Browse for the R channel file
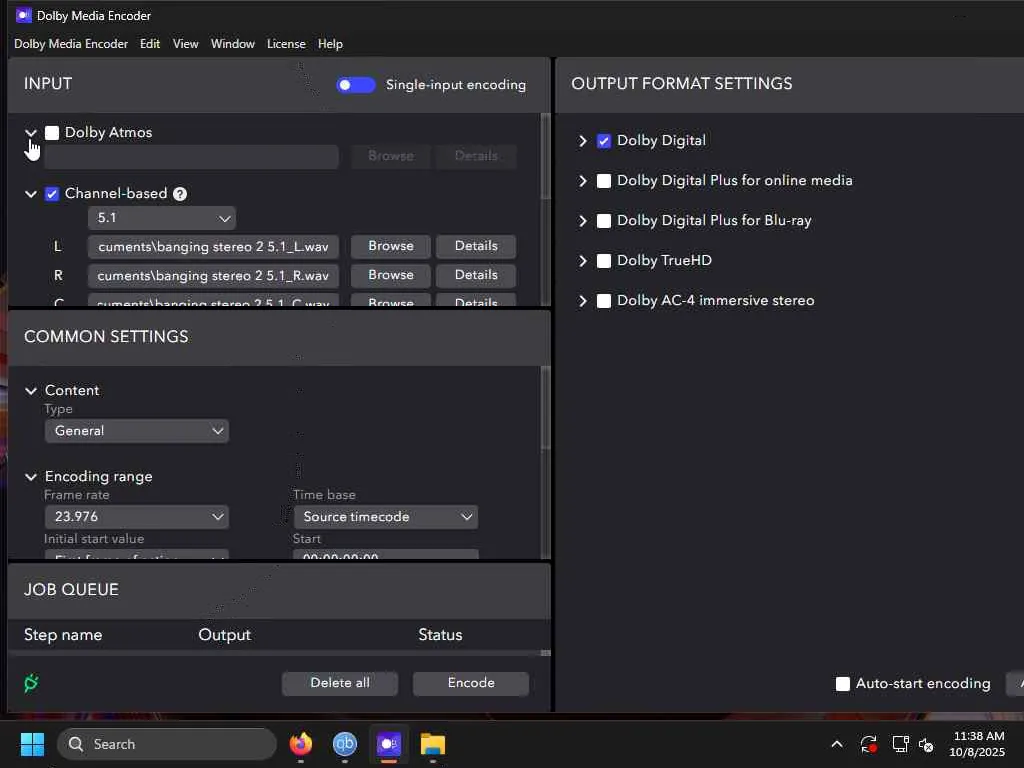Image resolution: width=1024 pixels, height=768 pixels. (391, 275)
